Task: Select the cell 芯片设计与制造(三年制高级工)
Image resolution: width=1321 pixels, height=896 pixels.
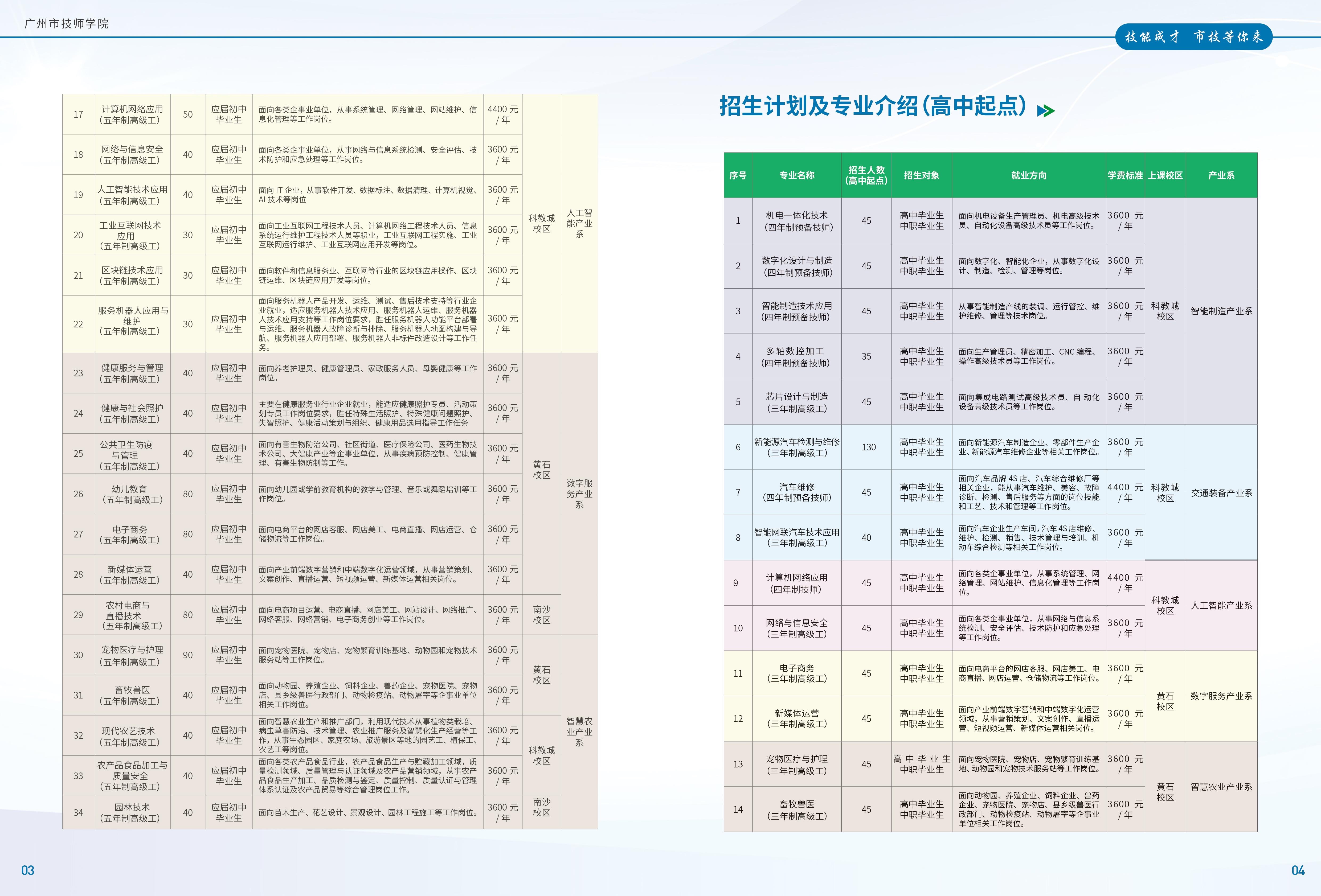Action: point(796,402)
